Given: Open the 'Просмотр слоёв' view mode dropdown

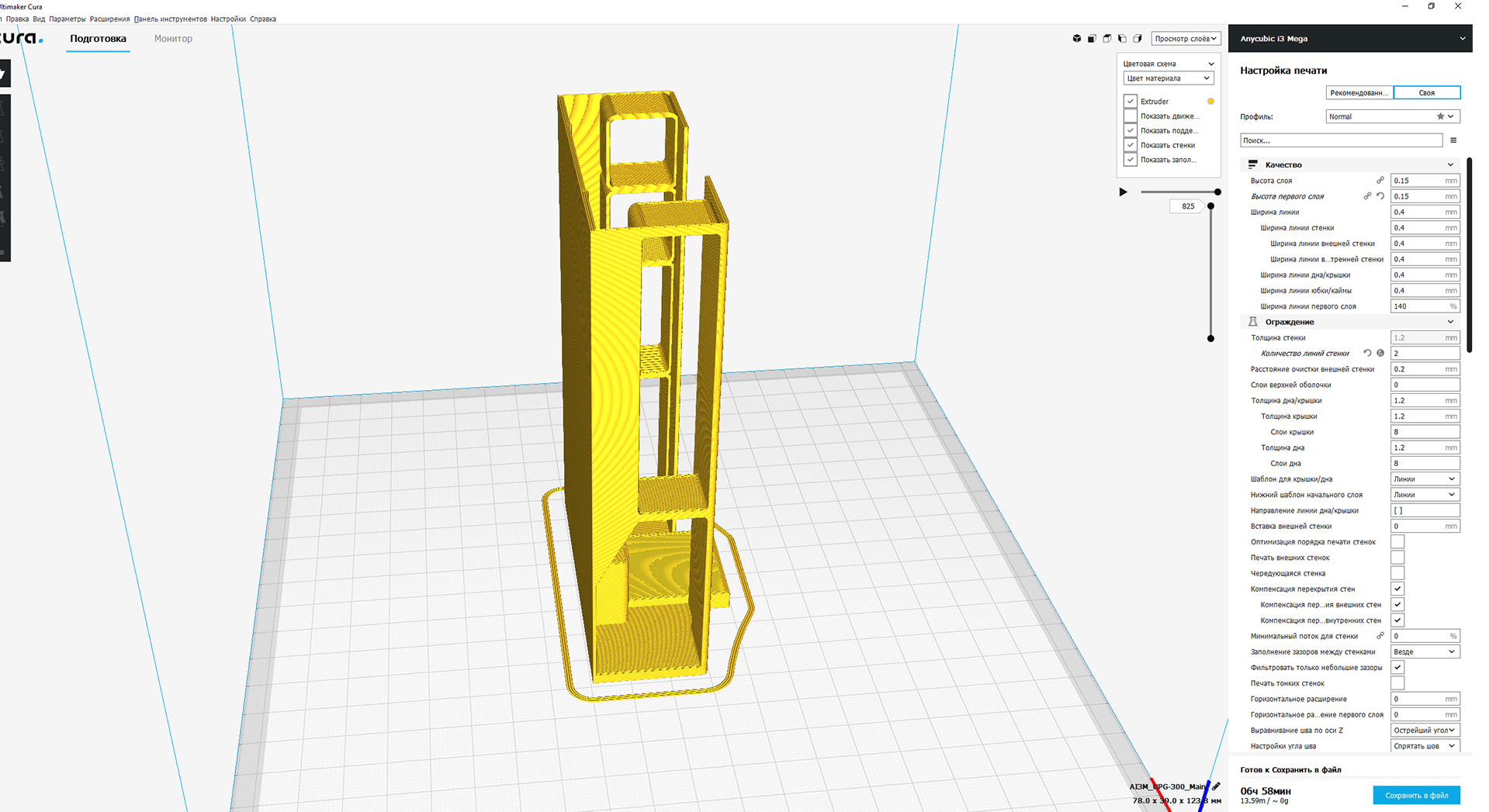Looking at the screenshot, I should pyautogui.click(x=1185, y=39).
